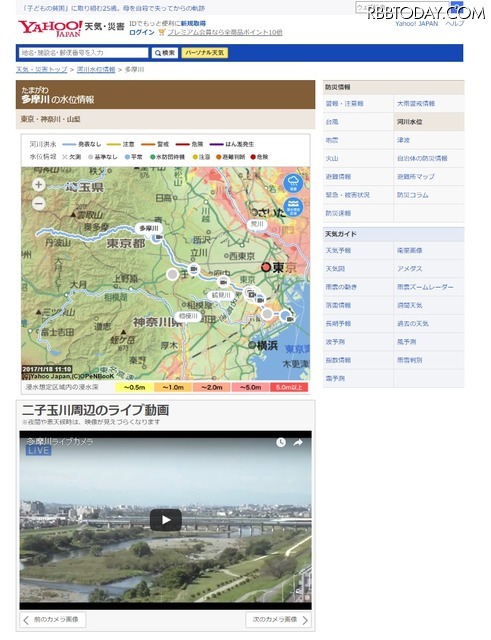
Task: Click the ヘルプ link
Action: [x=455, y=23]
